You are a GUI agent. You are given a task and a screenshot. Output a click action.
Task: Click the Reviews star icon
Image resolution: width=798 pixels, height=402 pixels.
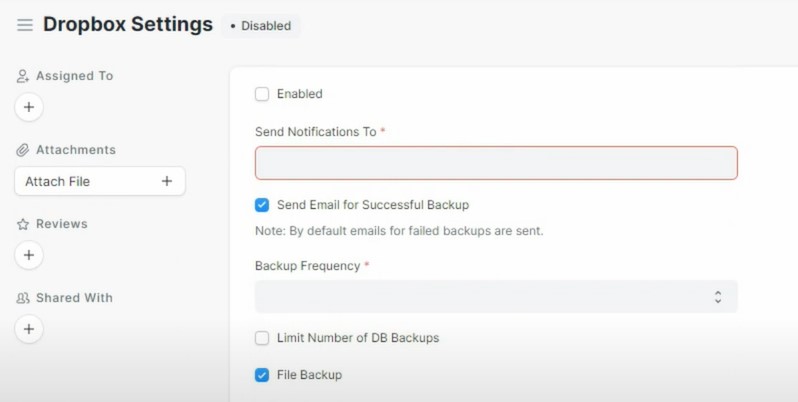pos(23,224)
